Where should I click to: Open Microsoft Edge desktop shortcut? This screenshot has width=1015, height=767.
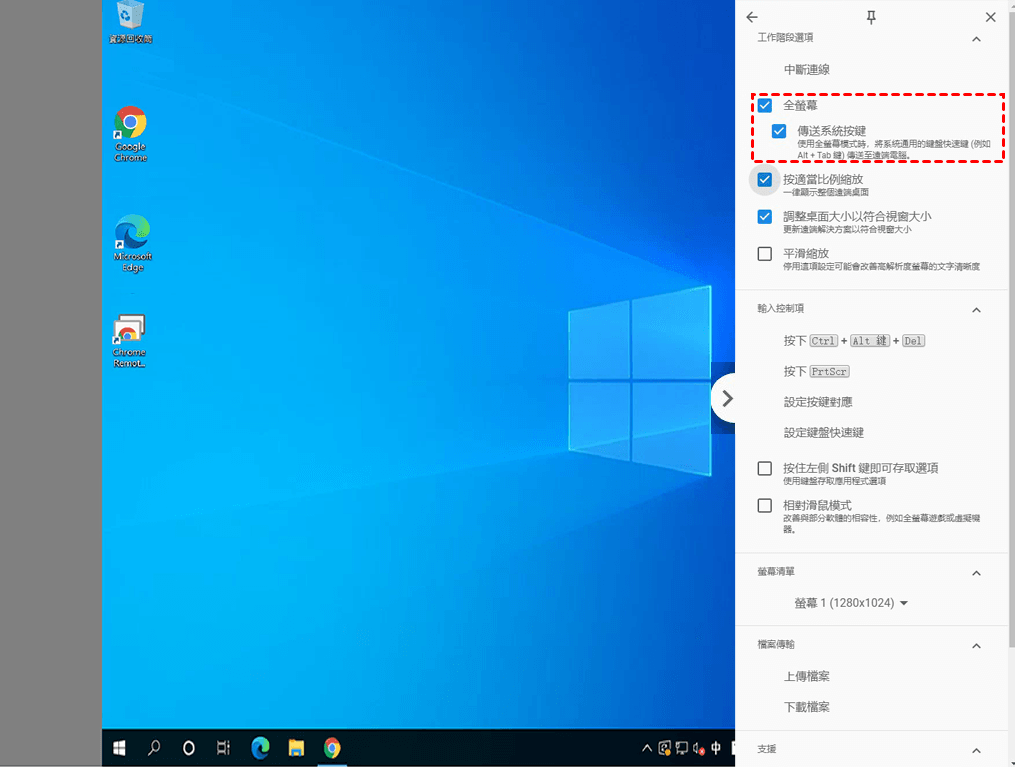pyautogui.click(x=131, y=233)
